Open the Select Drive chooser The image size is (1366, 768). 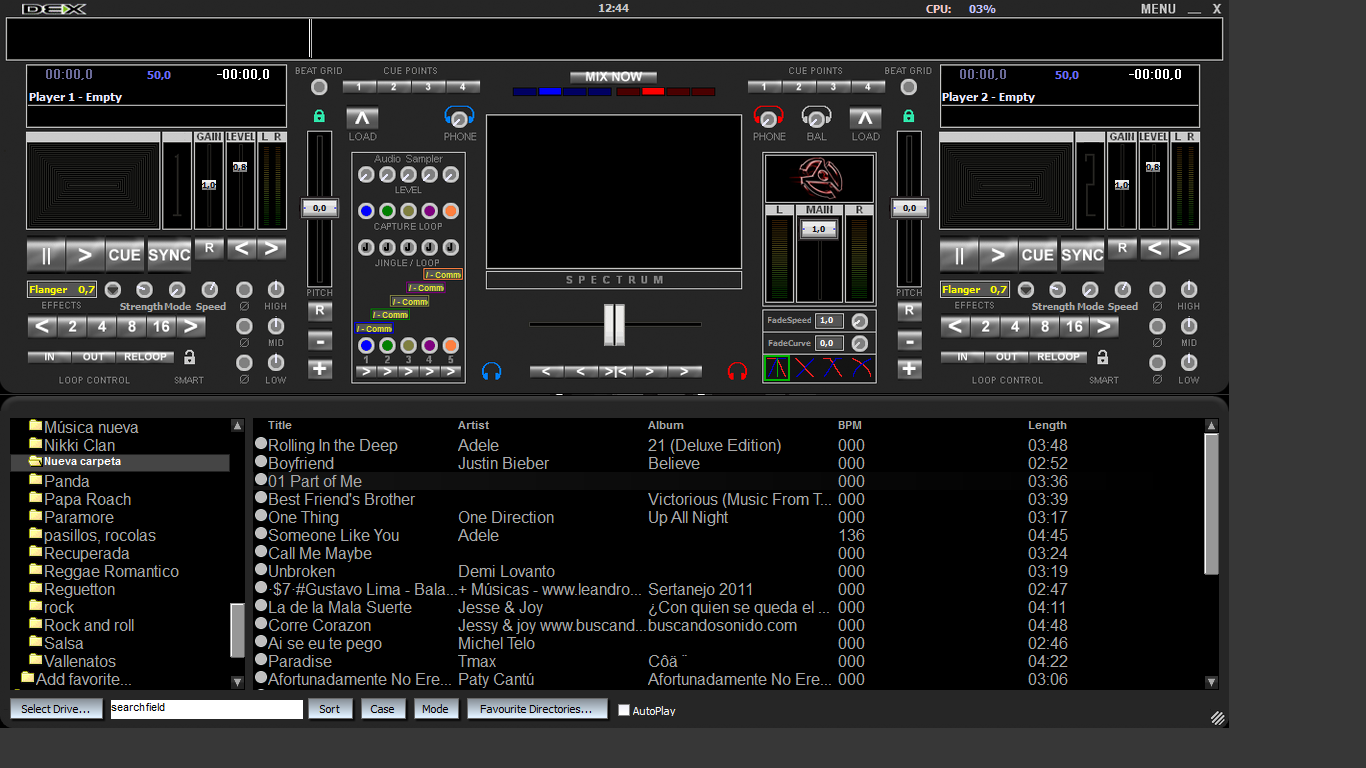56,709
